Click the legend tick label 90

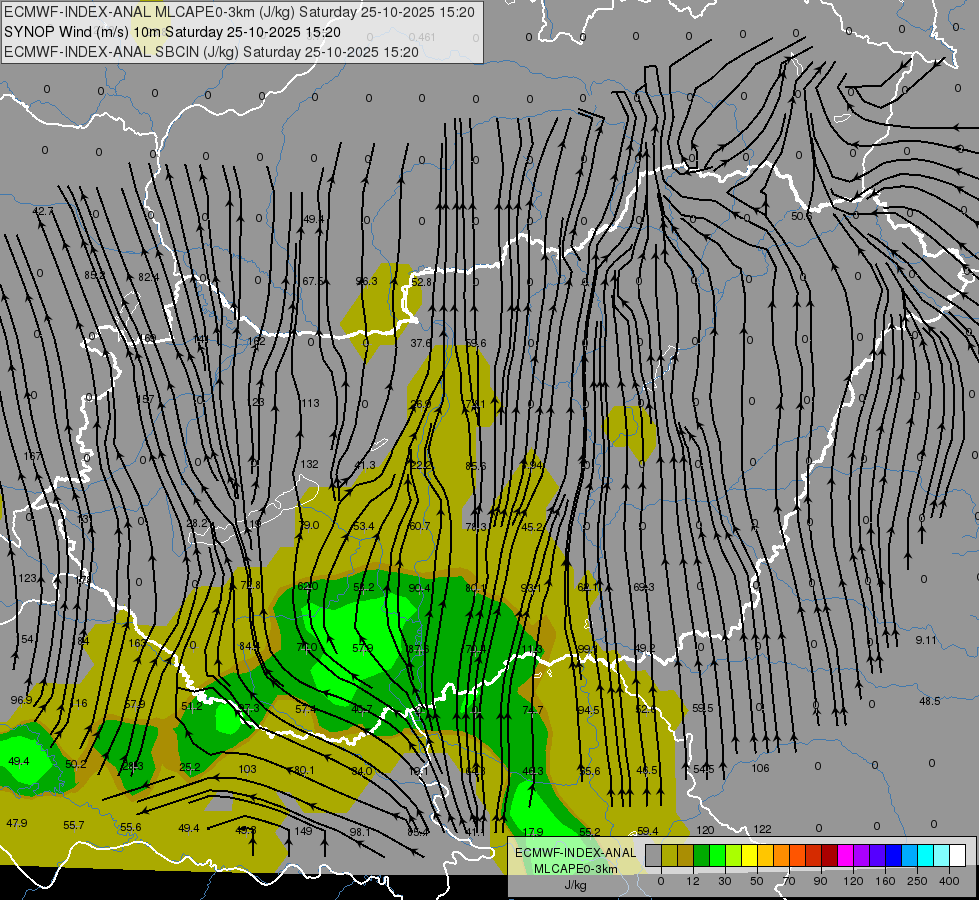tap(820, 881)
